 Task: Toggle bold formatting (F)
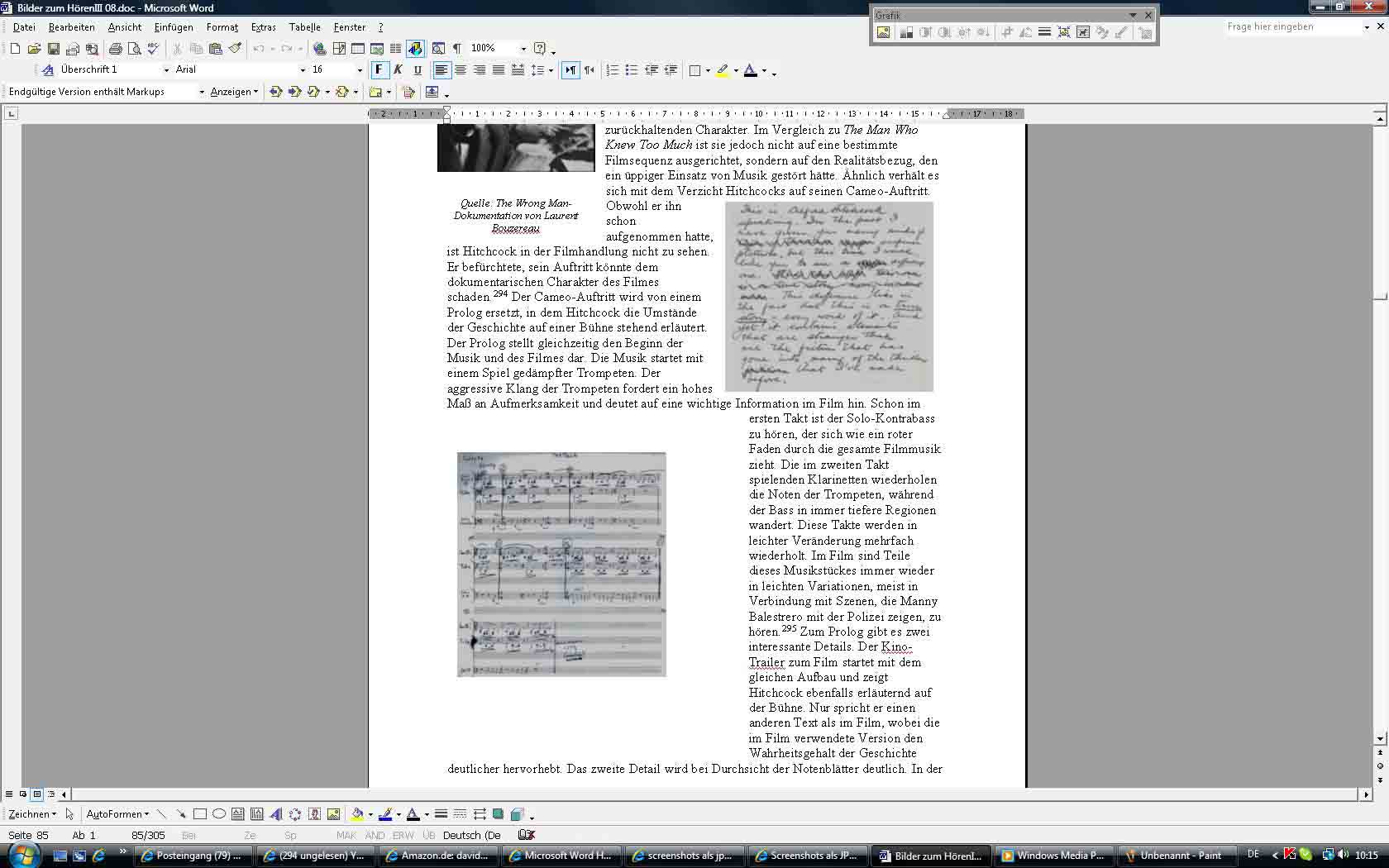tap(379, 70)
